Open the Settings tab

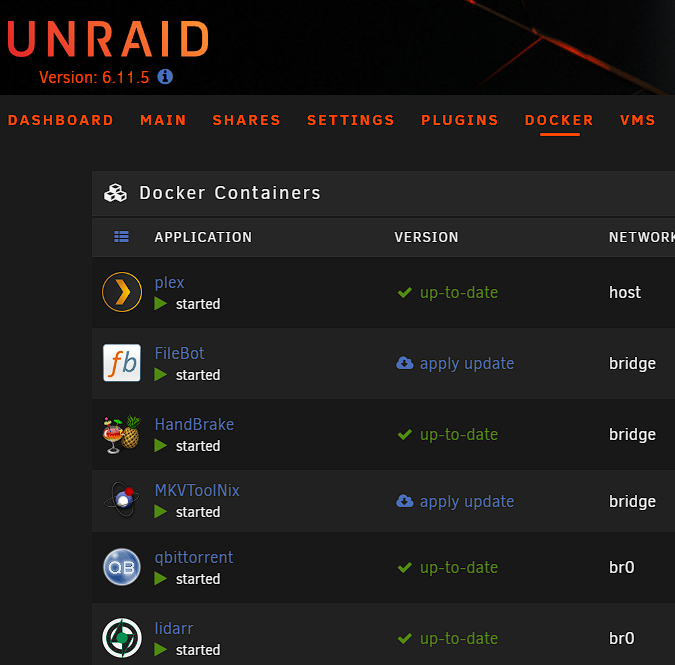(351, 120)
